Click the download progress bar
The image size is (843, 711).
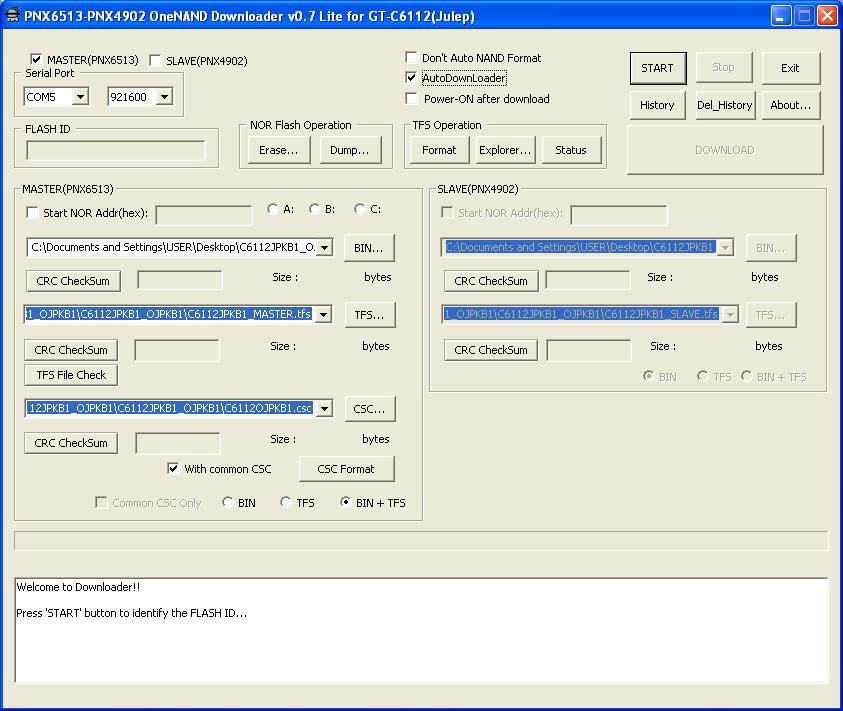[x=421, y=541]
